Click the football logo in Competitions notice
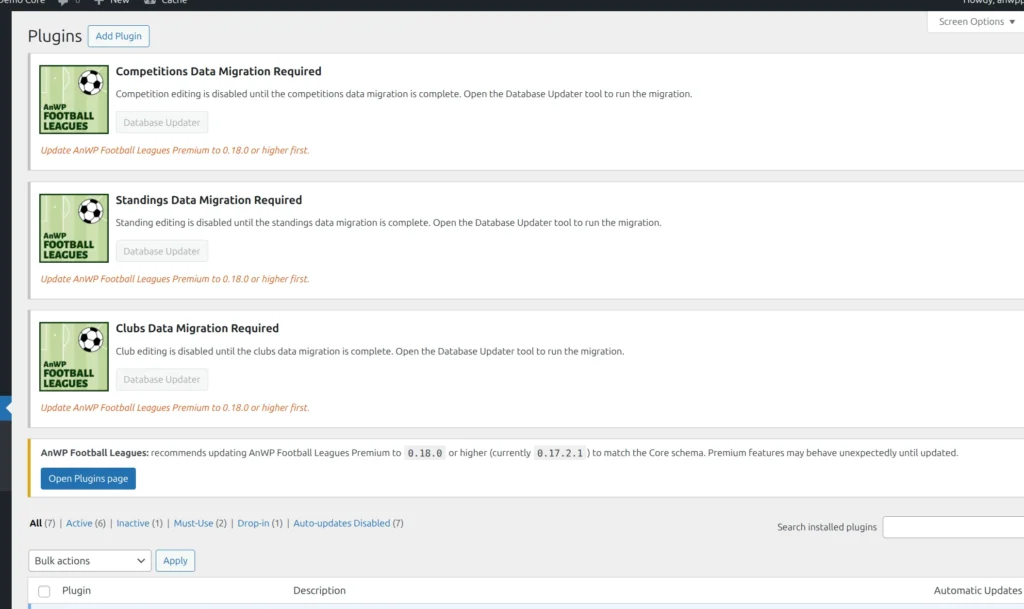This screenshot has width=1024, height=609. click(74, 99)
